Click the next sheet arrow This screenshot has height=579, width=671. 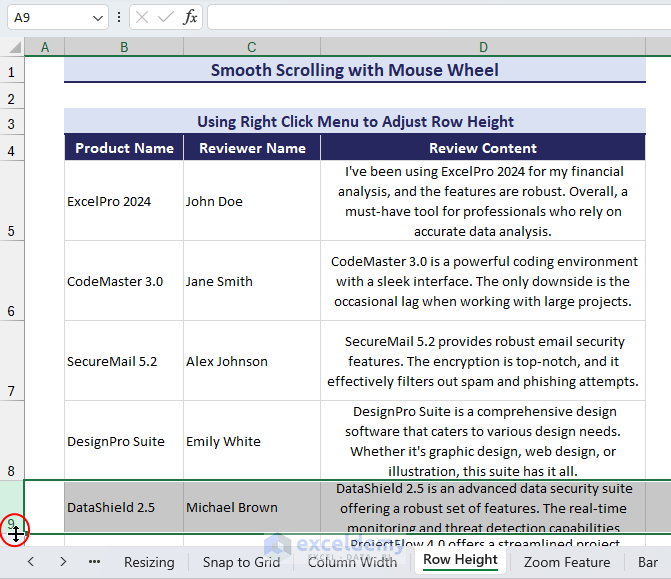coord(63,561)
